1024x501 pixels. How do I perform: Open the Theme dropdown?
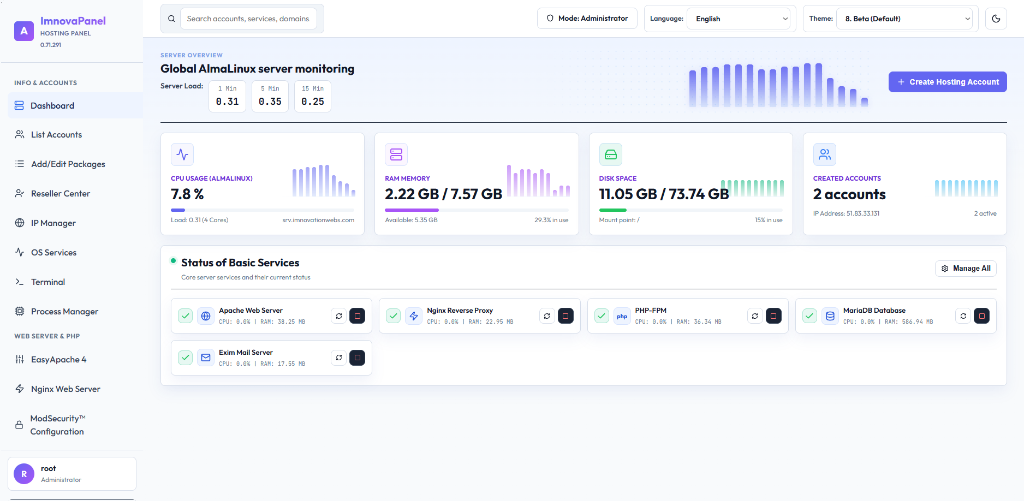click(x=904, y=19)
